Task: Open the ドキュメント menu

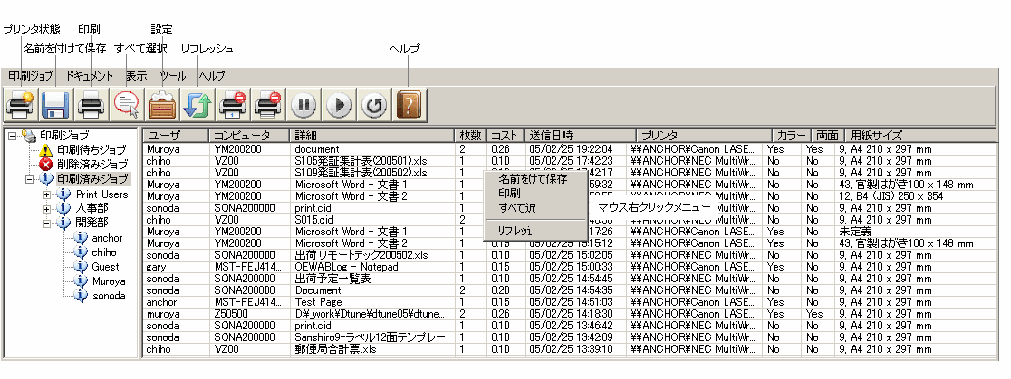Action: click(90, 76)
